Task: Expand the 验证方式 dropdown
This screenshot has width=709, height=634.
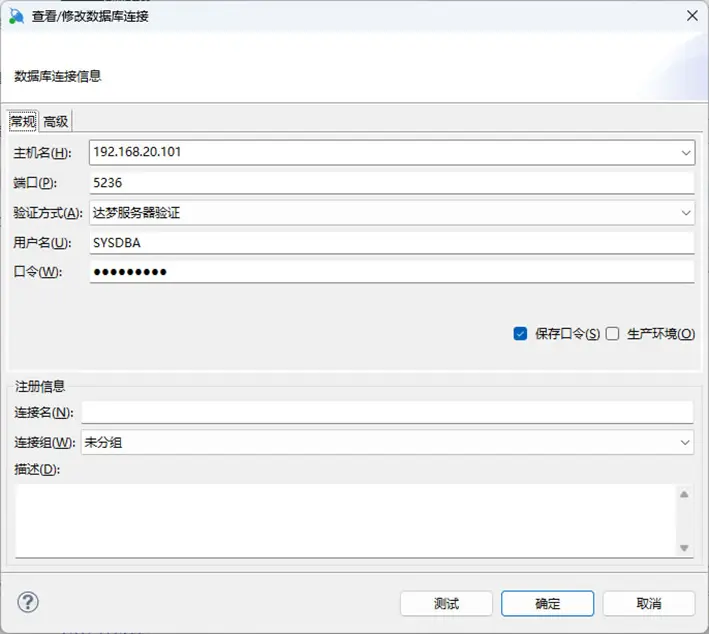Action: [685, 213]
